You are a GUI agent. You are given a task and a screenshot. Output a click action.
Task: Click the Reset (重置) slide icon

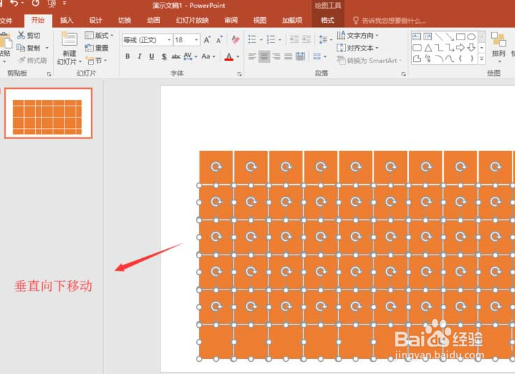tap(89, 48)
